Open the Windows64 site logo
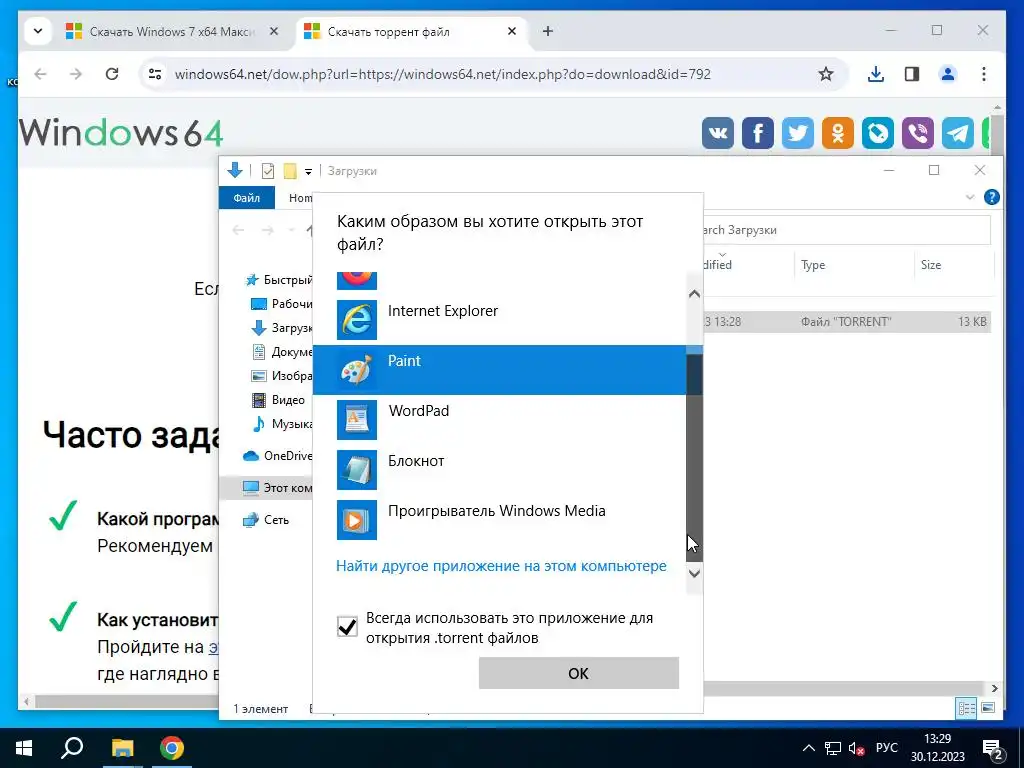Viewport: 1024px width, 768px height. tap(121, 133)
